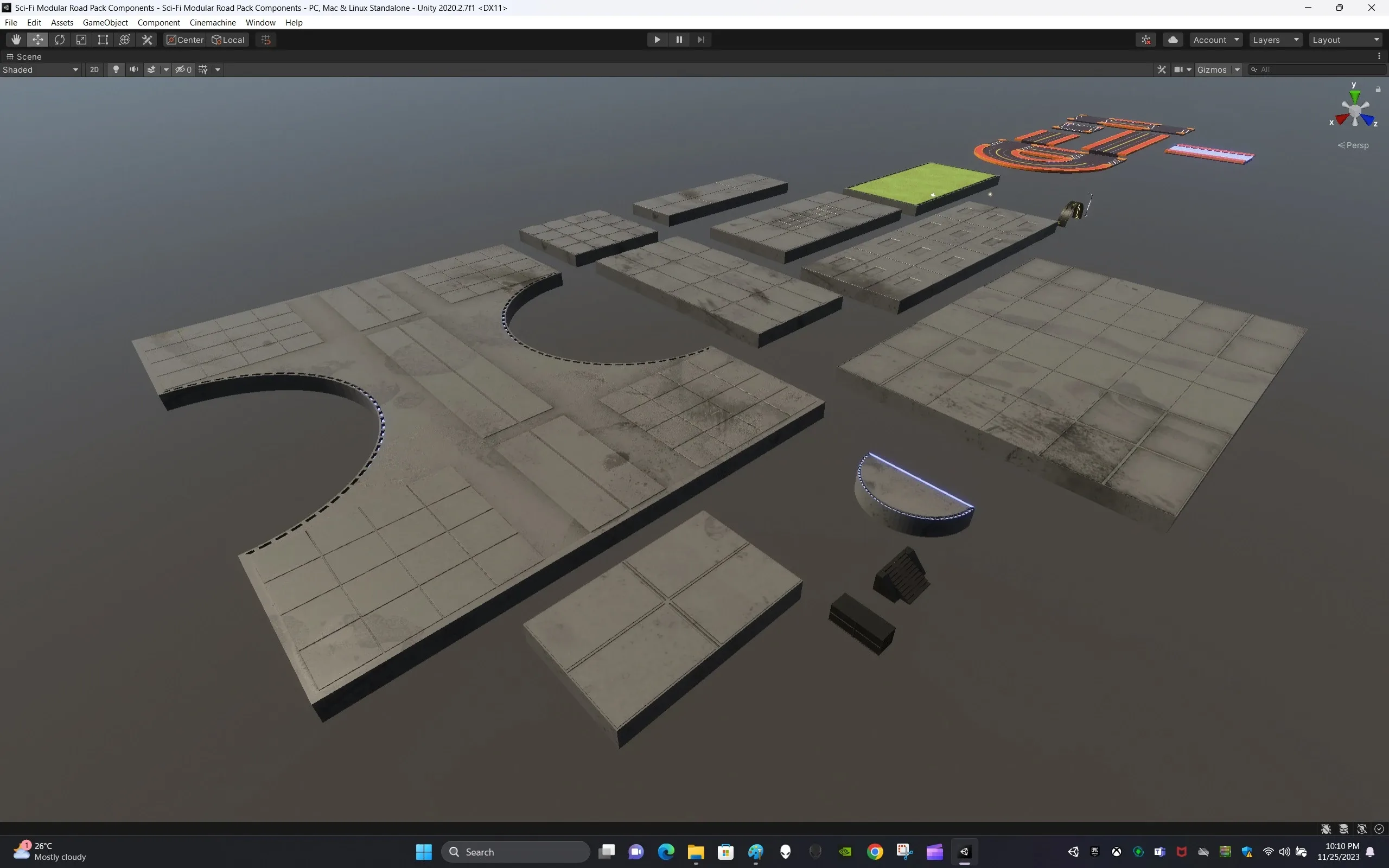Select the Scale tool
Viewport: 1389px width, 868px height.
click(81, 39)
